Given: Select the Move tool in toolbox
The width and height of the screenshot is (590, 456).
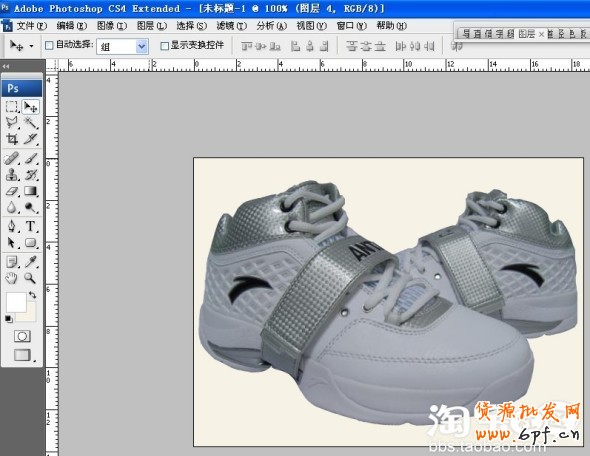Looking at the screenshot, I should pyautogui.click(x=31, y=107).
